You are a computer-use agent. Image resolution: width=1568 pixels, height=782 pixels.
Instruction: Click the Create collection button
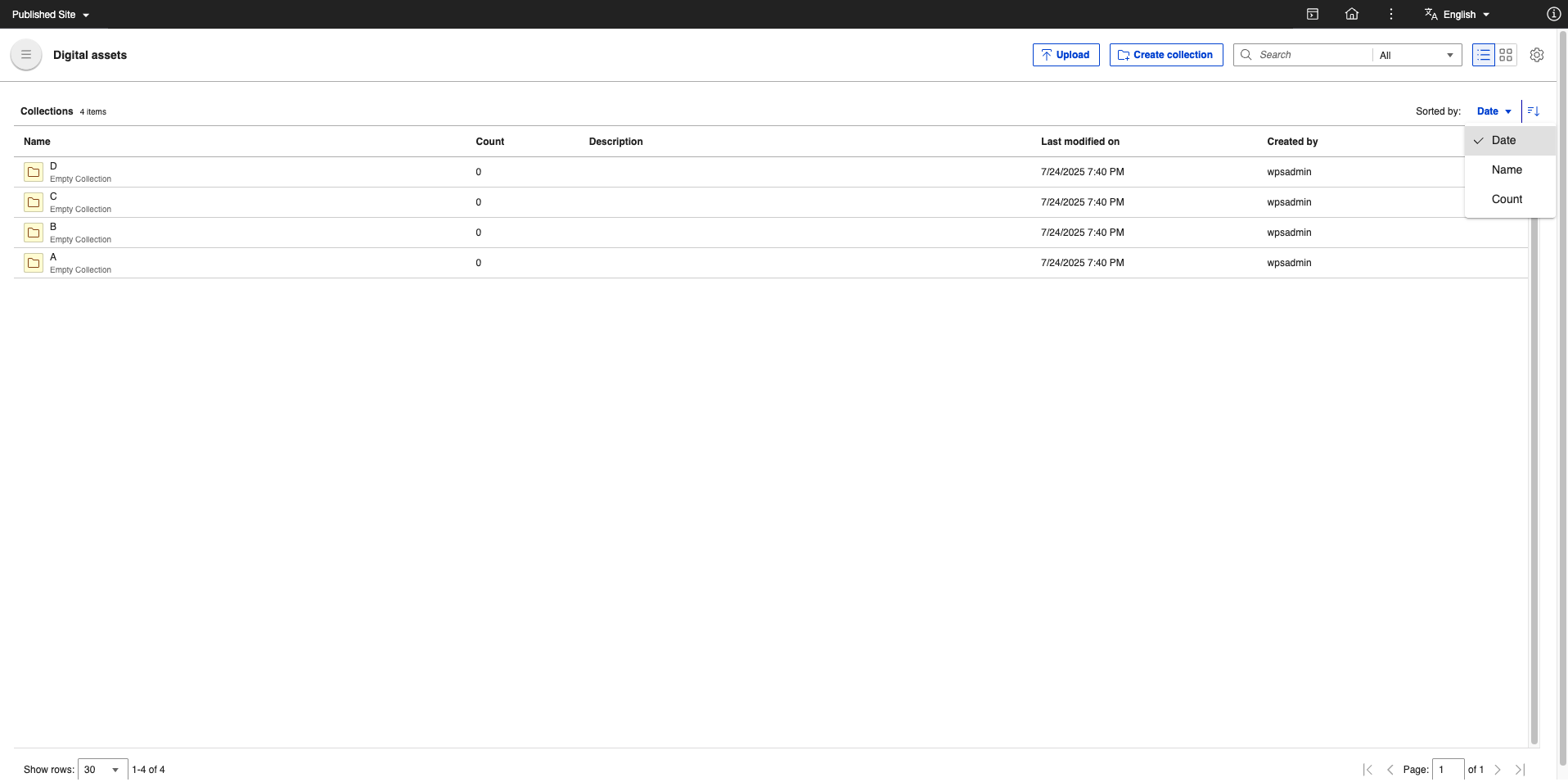pyautogui.click(x=1165, y=55)
